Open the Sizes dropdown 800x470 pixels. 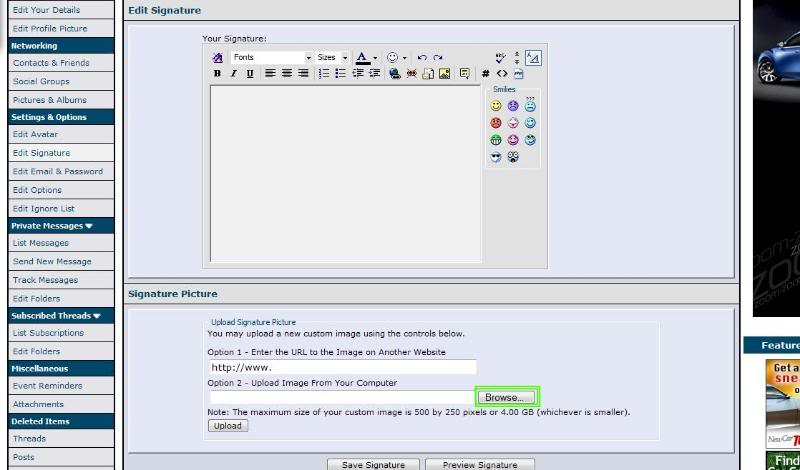(x=344, y=58)
